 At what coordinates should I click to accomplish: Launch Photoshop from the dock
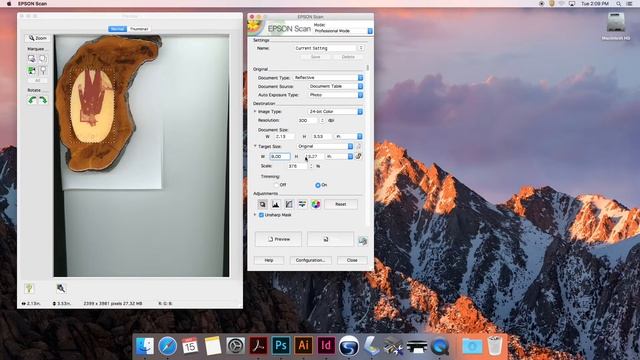tap(281, 346)
